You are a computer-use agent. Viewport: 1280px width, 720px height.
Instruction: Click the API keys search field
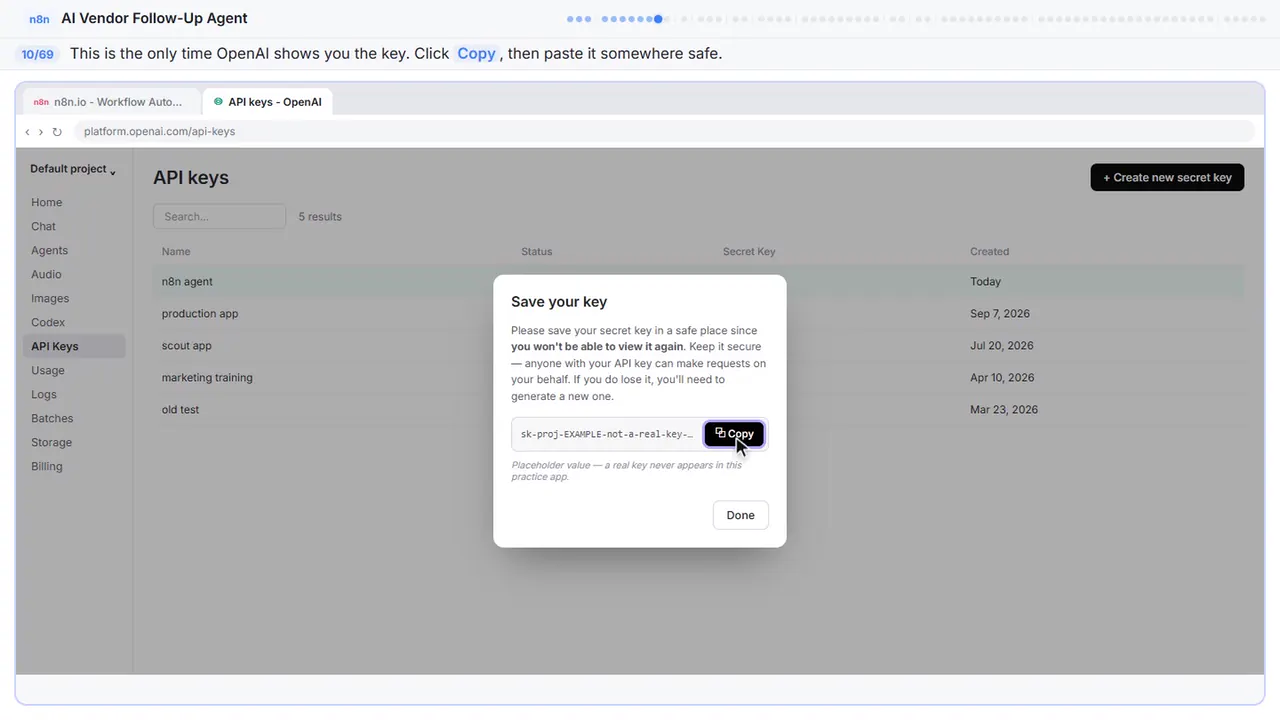219,216
